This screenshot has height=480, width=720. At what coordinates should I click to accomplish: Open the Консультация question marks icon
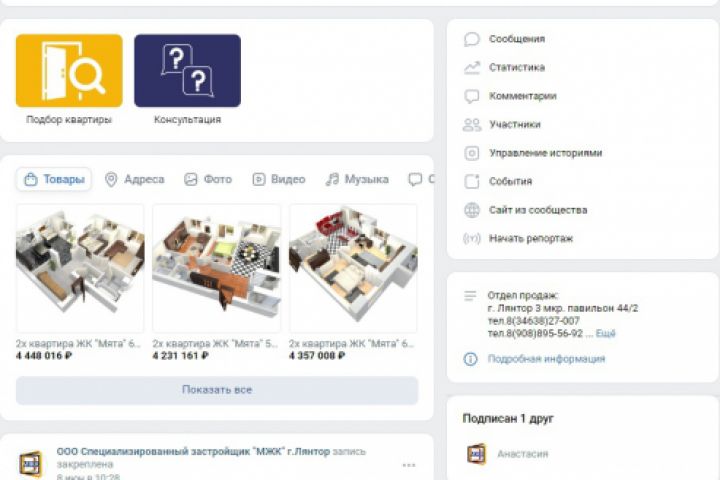(x=187, y=71)
